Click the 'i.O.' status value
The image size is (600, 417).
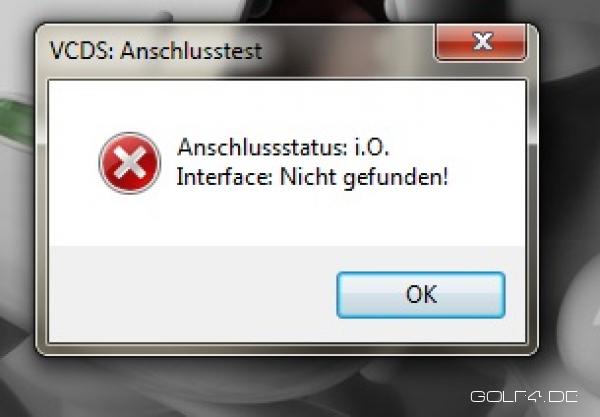(372, 147)
